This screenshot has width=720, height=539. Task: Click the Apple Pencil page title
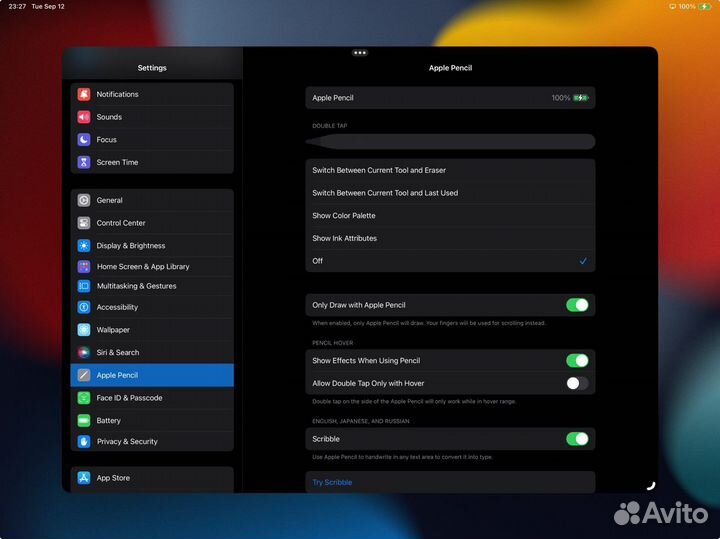(x=450, y=67)
